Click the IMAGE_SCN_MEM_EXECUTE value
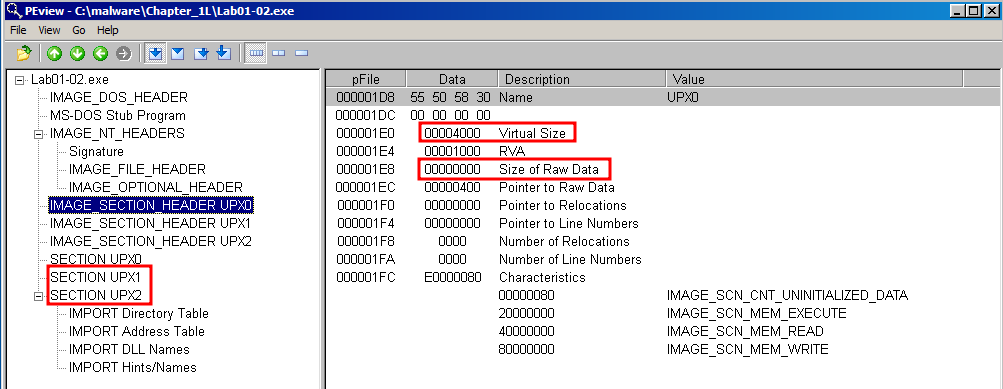The width and height of the screenshot is (1003, 389). [x=757, y=313]
